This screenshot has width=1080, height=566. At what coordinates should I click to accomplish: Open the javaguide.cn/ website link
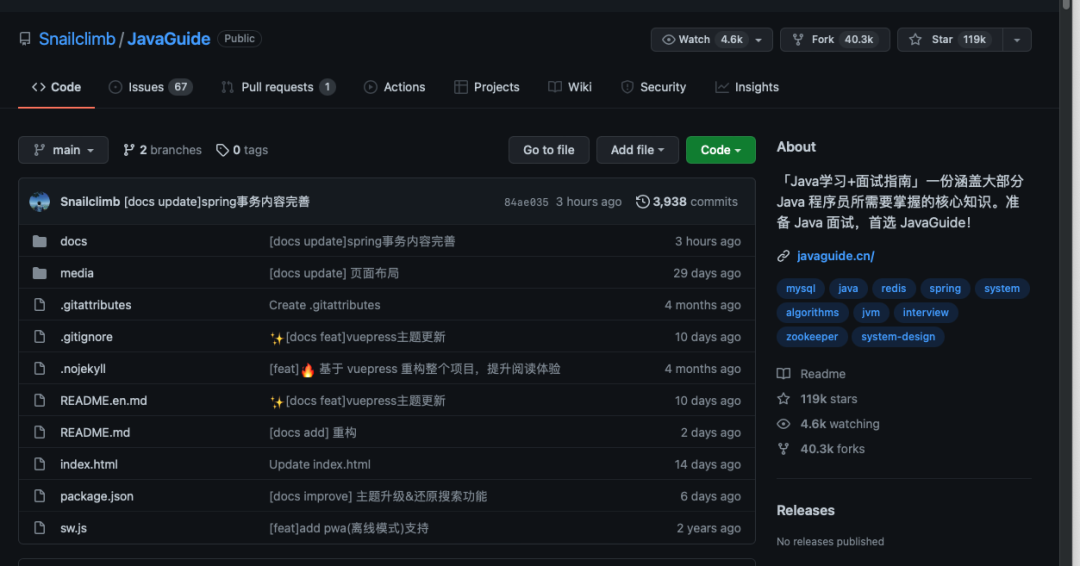(835, 256)
